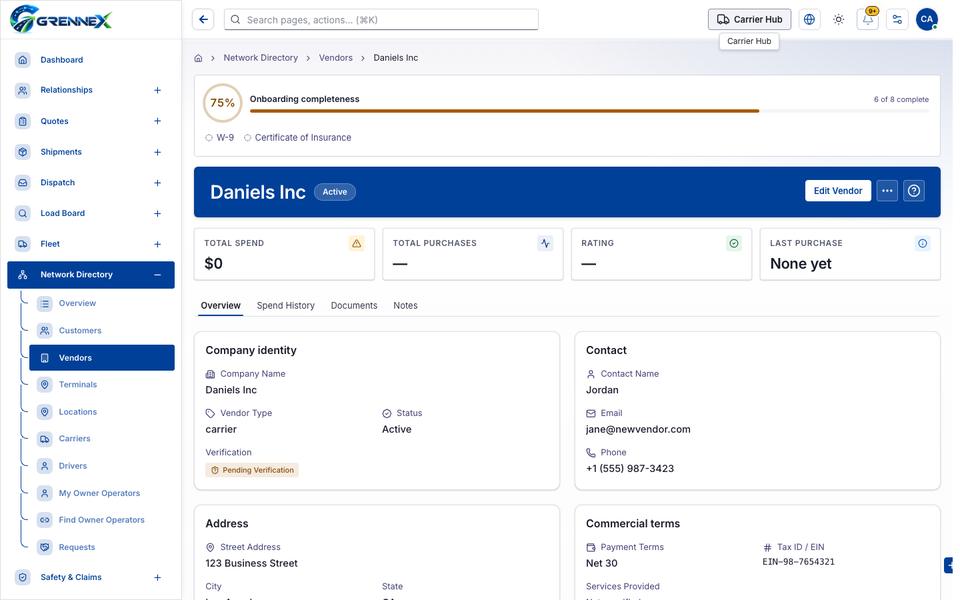Switch to the Documents tab

(354, 306)
